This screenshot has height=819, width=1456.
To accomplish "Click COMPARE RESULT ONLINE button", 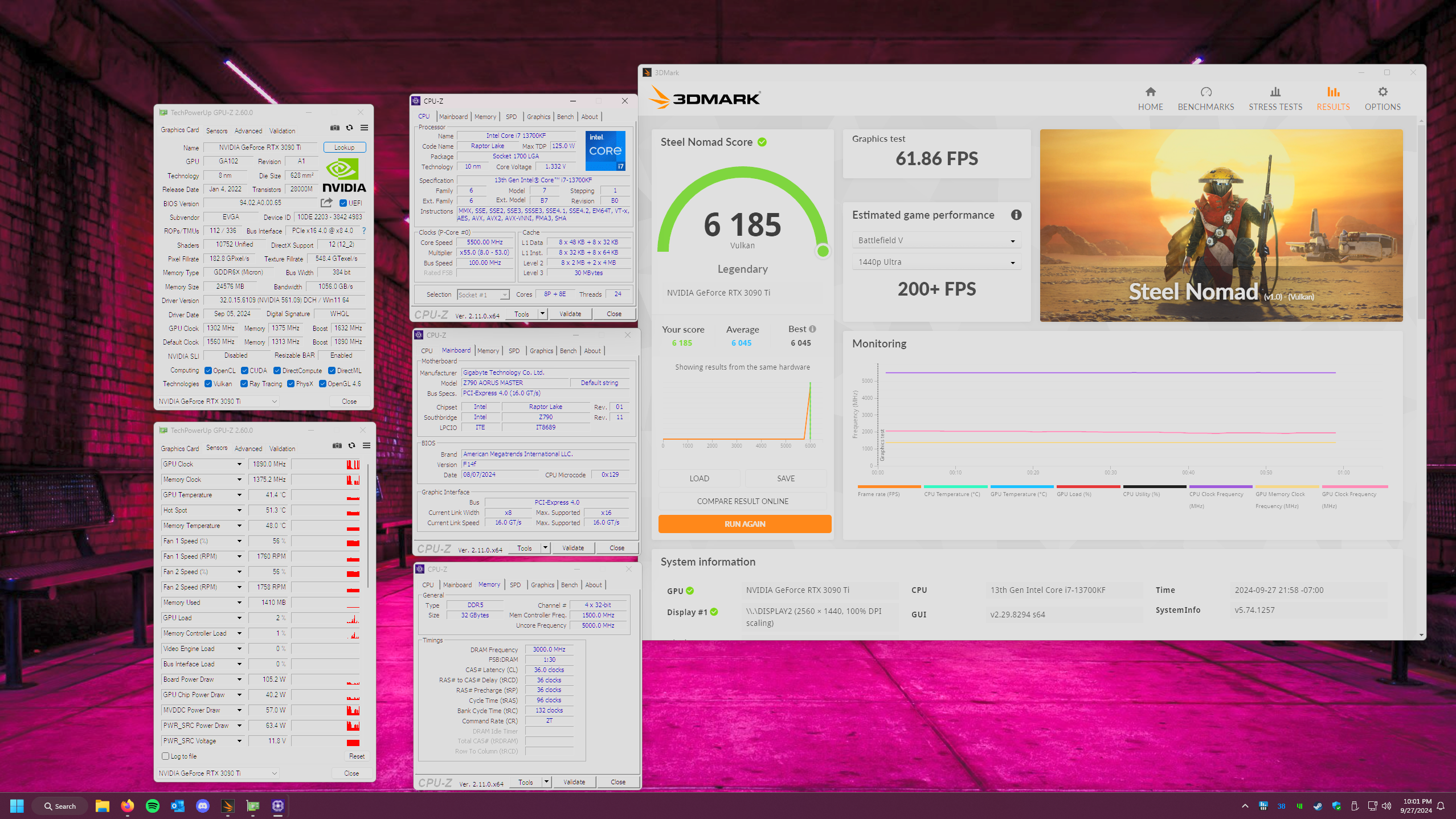I will (x=742, y=501).
